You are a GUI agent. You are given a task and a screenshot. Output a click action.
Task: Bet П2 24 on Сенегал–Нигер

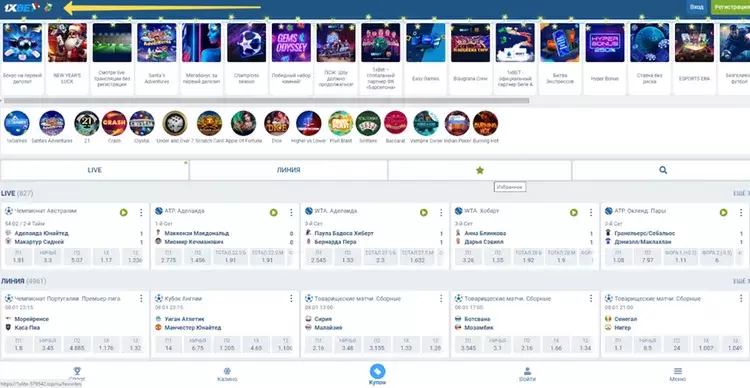pyautogui.click(x=677, y=345)
